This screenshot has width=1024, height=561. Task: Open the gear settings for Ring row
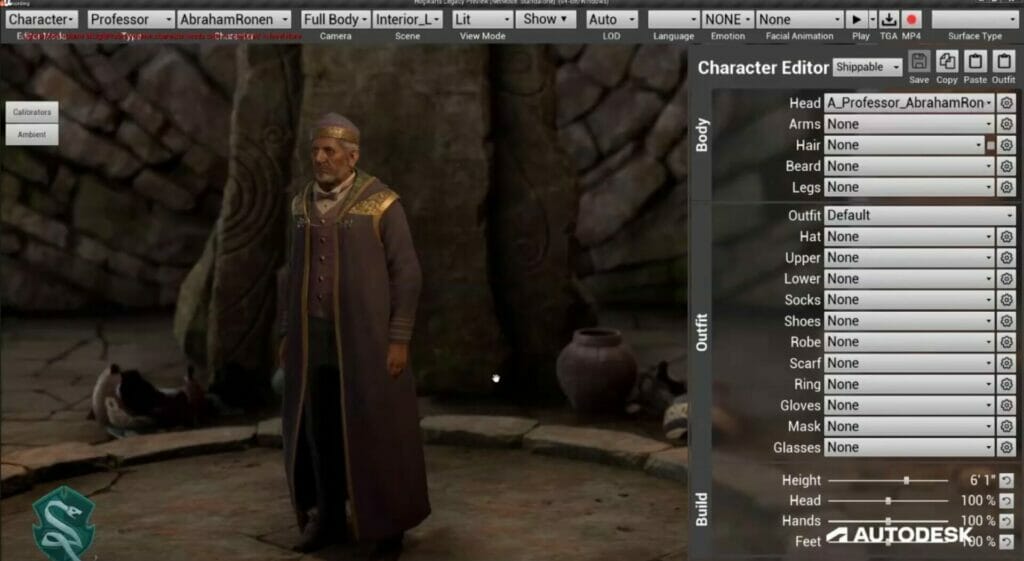1006,385
